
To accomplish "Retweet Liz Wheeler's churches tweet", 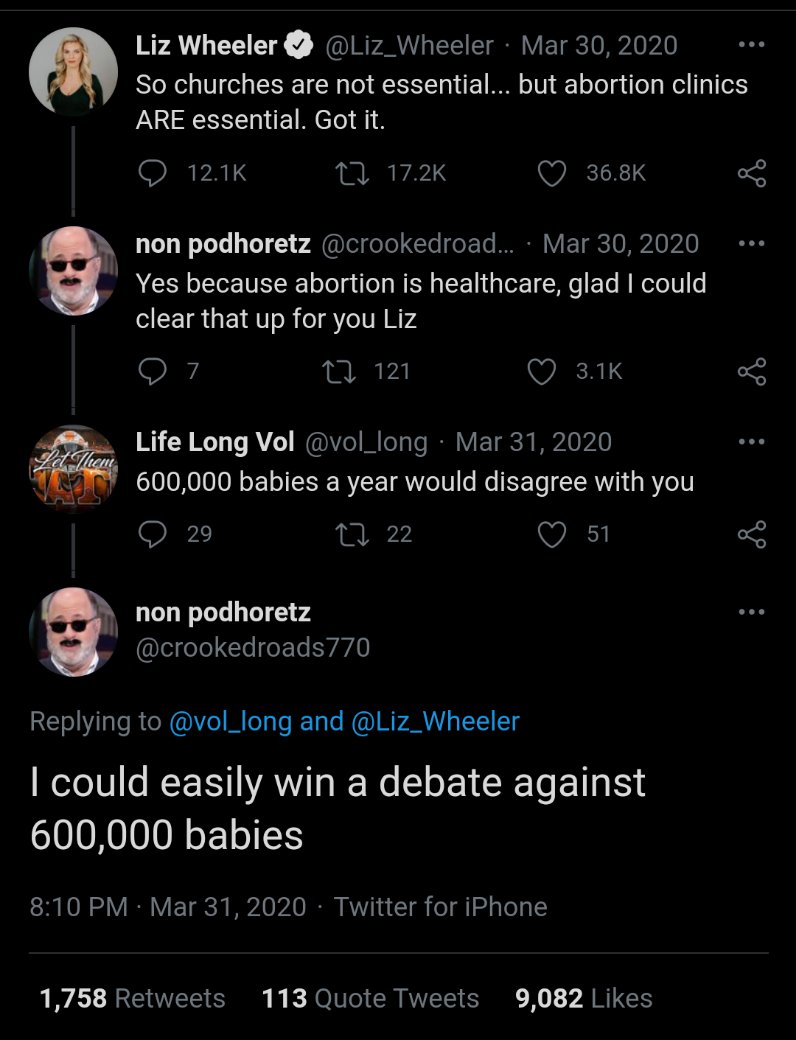I will [x=352, y=173].
